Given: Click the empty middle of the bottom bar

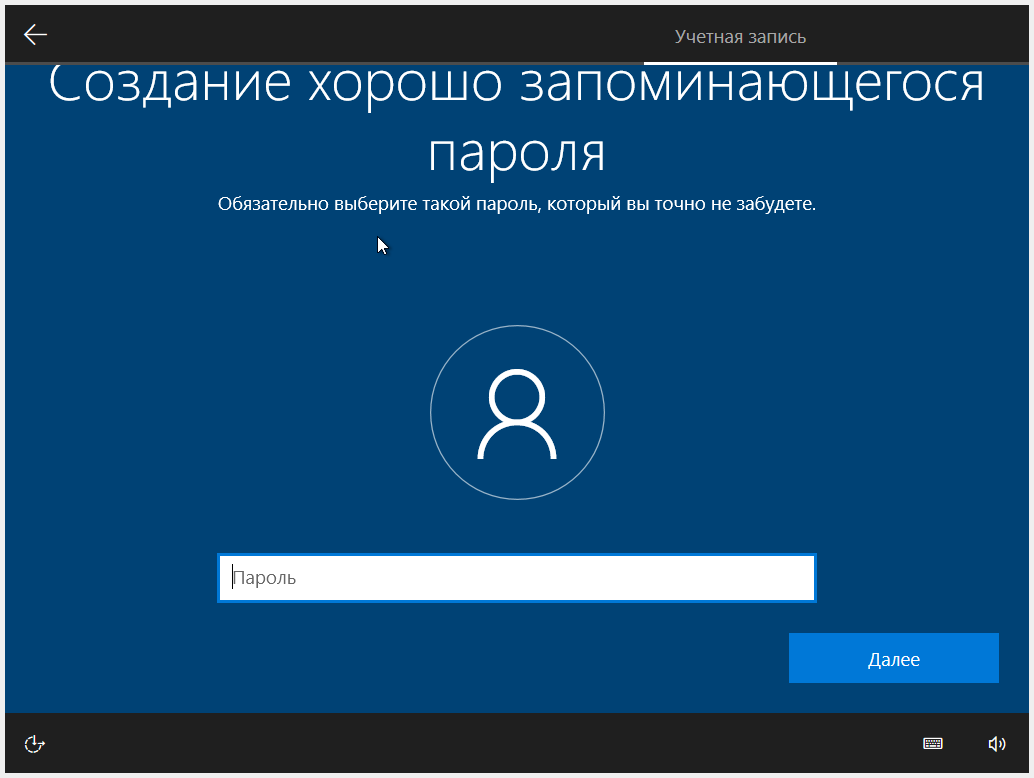Looking at the screenshot, I should 500,744.
